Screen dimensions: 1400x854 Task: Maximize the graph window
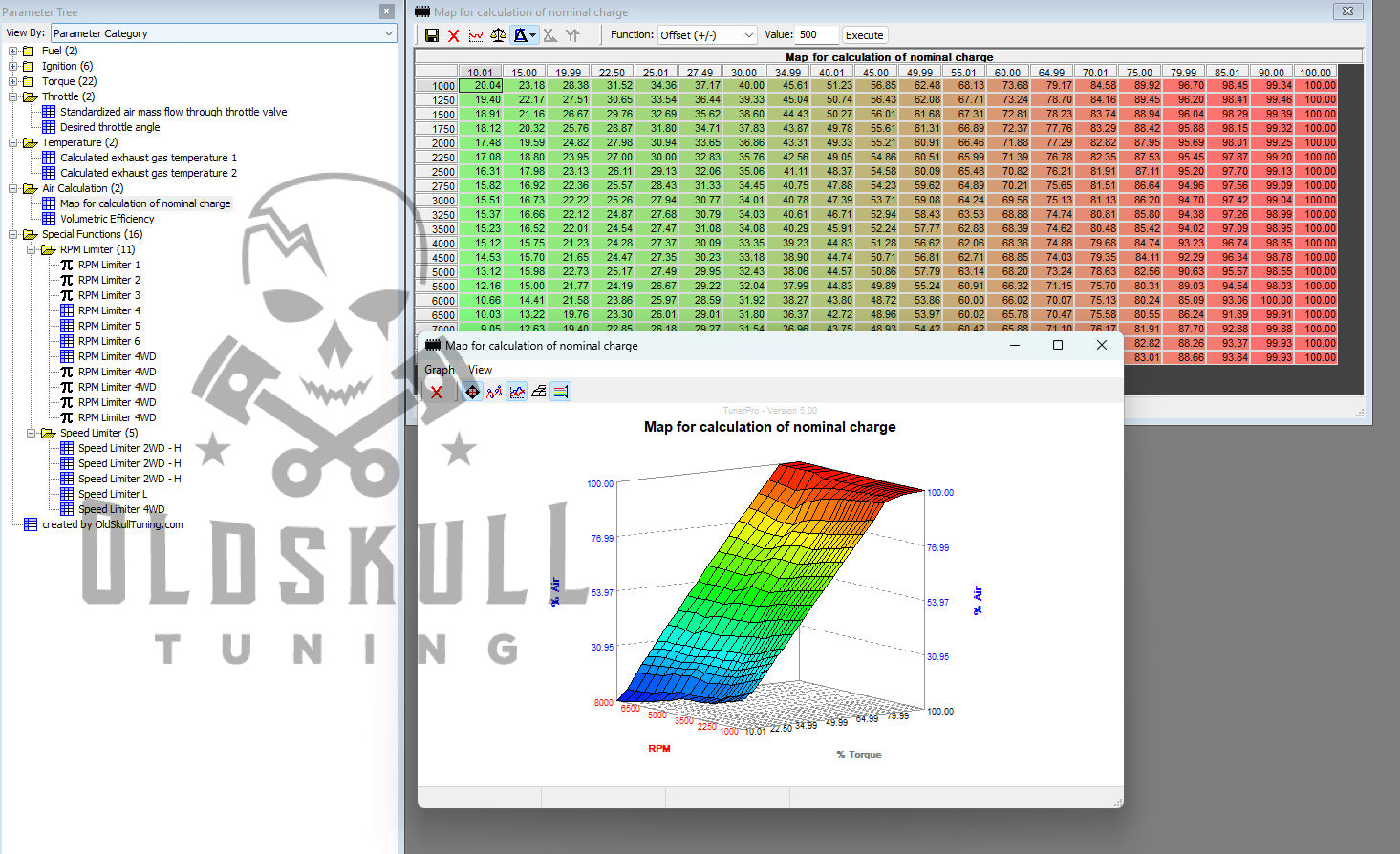[x=1058, y=345]
